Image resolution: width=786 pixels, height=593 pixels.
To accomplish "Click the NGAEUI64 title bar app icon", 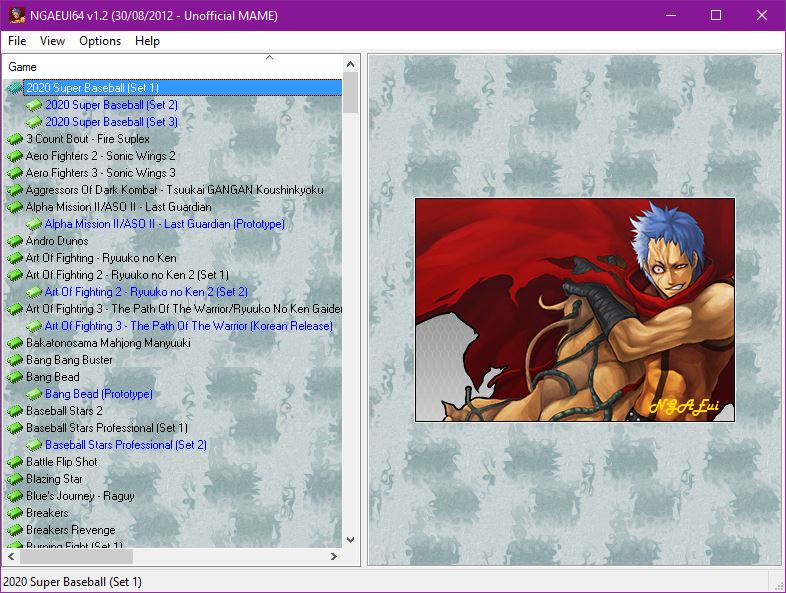I will [x=17, y=15].
